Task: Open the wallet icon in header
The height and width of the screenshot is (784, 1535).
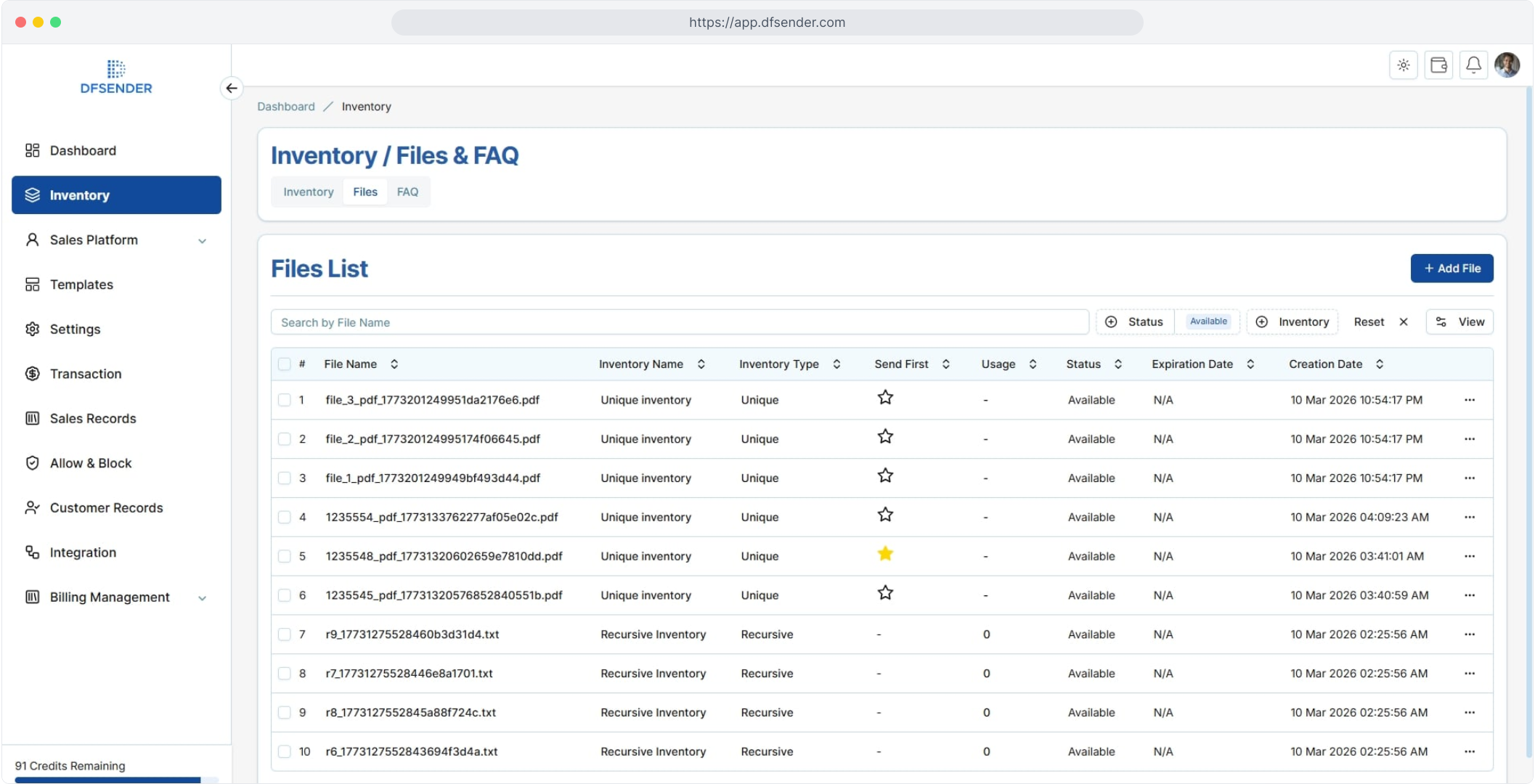Action: coord(1438,65)
